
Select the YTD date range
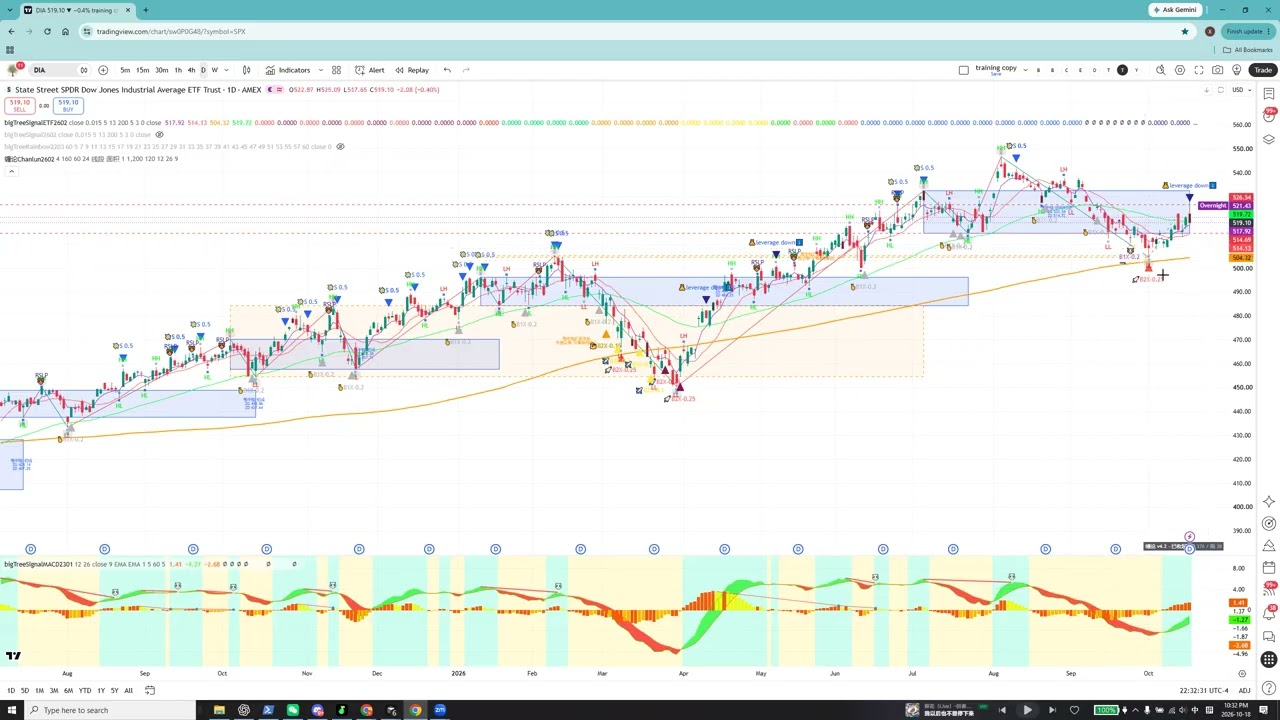[x=85, y=690]
